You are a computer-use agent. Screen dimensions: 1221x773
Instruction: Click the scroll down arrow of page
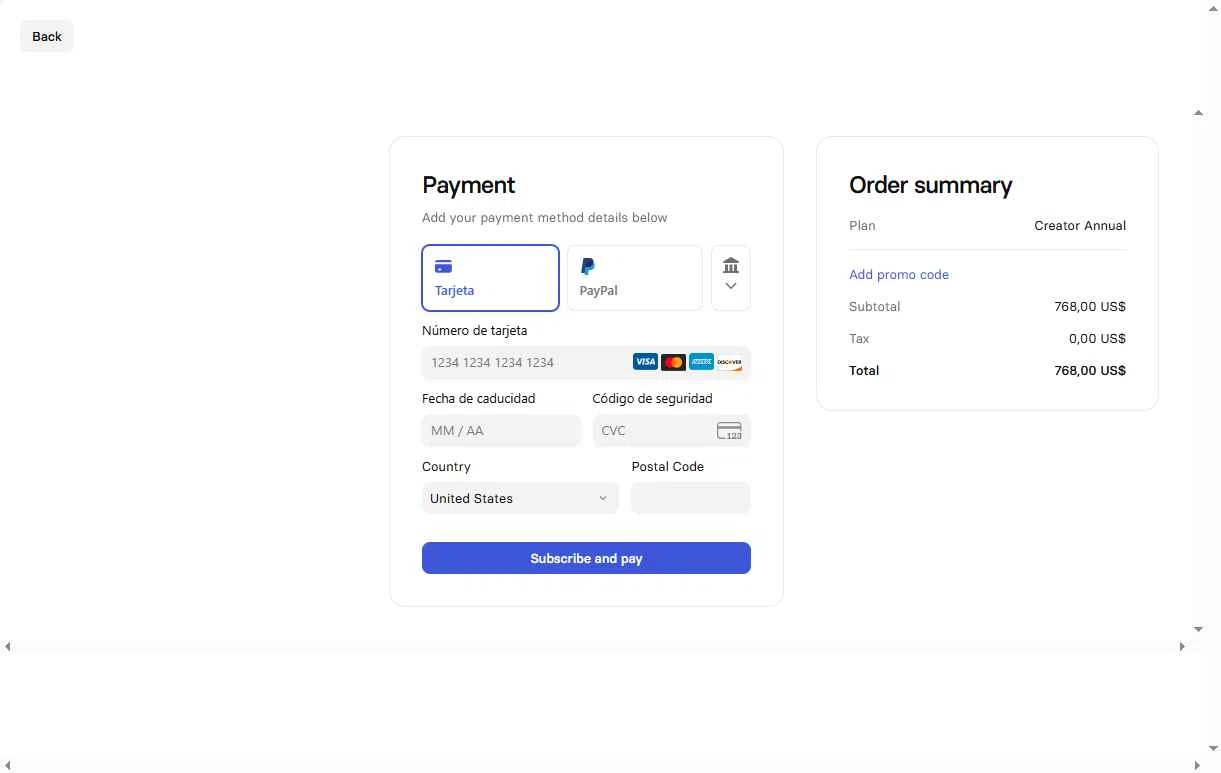(x=1198, y=629)
